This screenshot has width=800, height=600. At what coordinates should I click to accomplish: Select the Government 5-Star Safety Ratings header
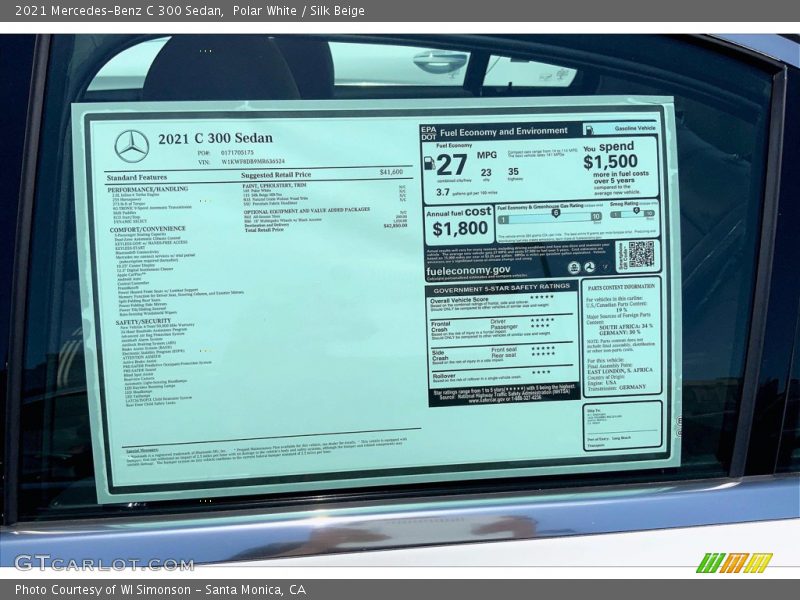[x=501, y=287]
